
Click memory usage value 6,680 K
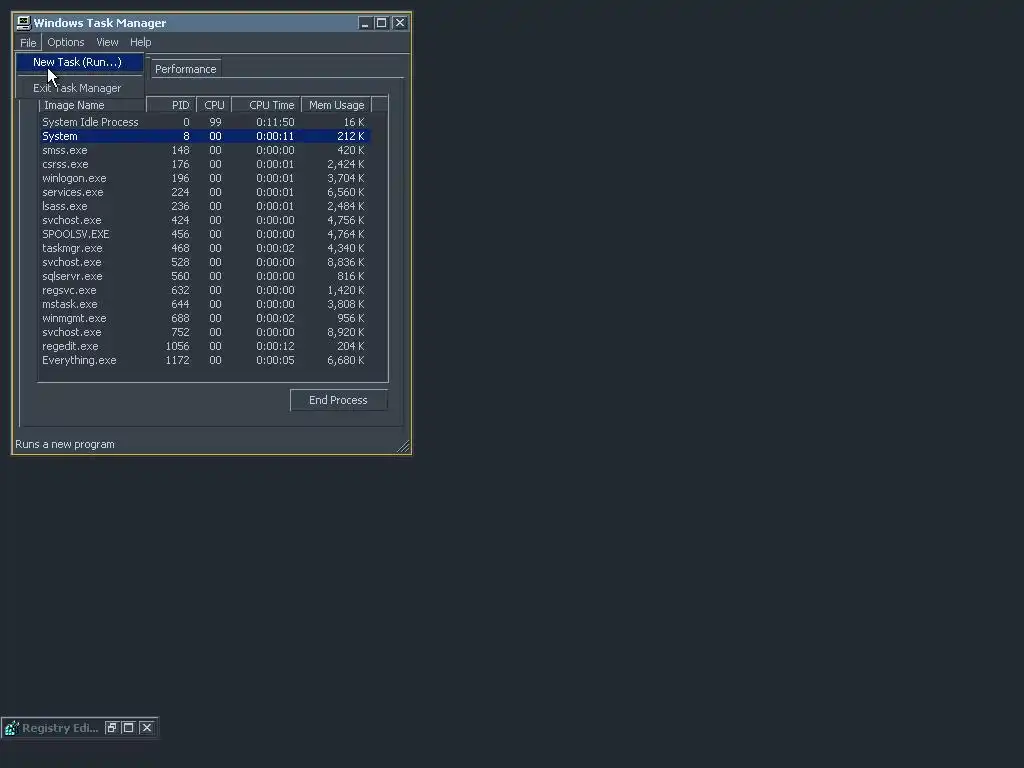click(345, 360)
